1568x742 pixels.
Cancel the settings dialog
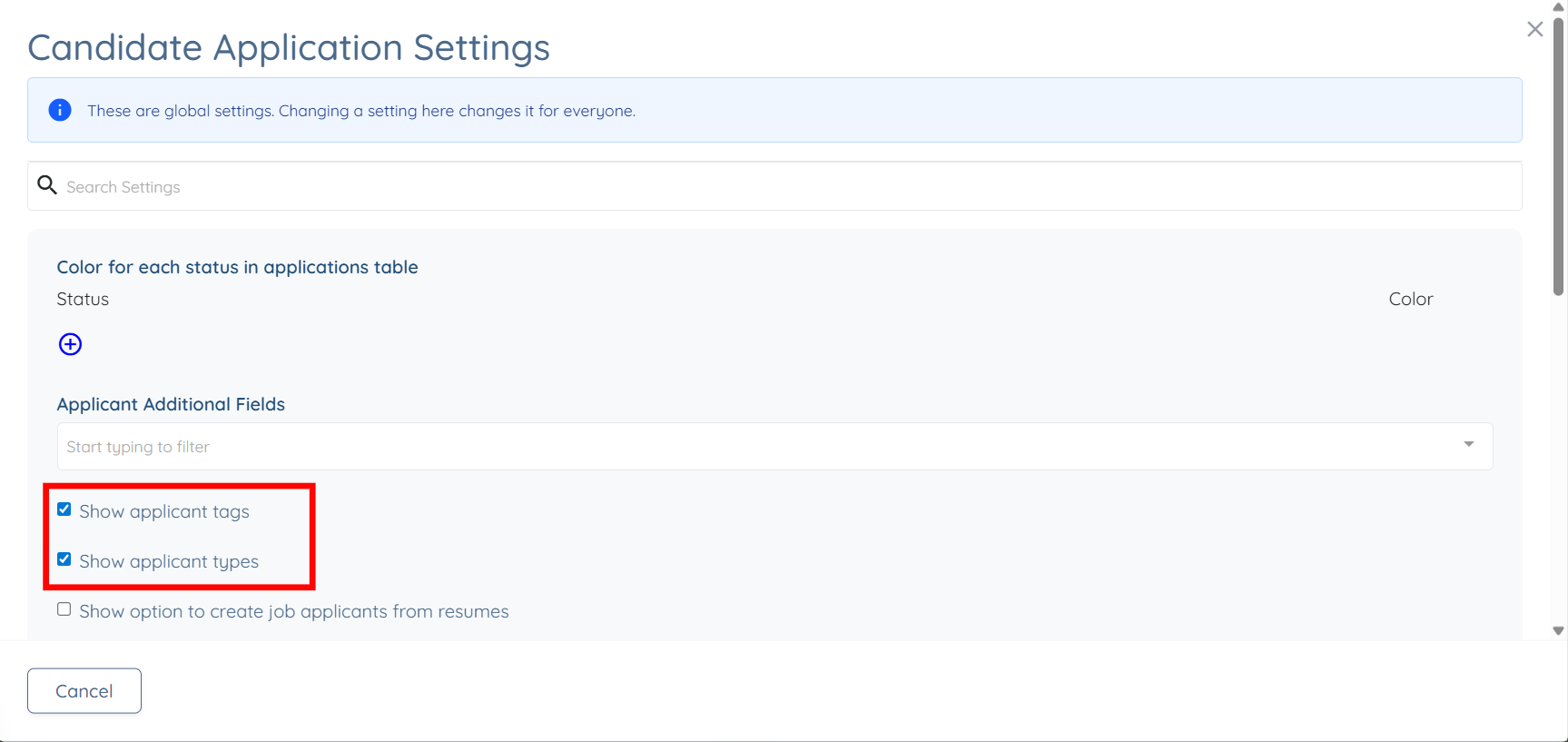[84, 691]
